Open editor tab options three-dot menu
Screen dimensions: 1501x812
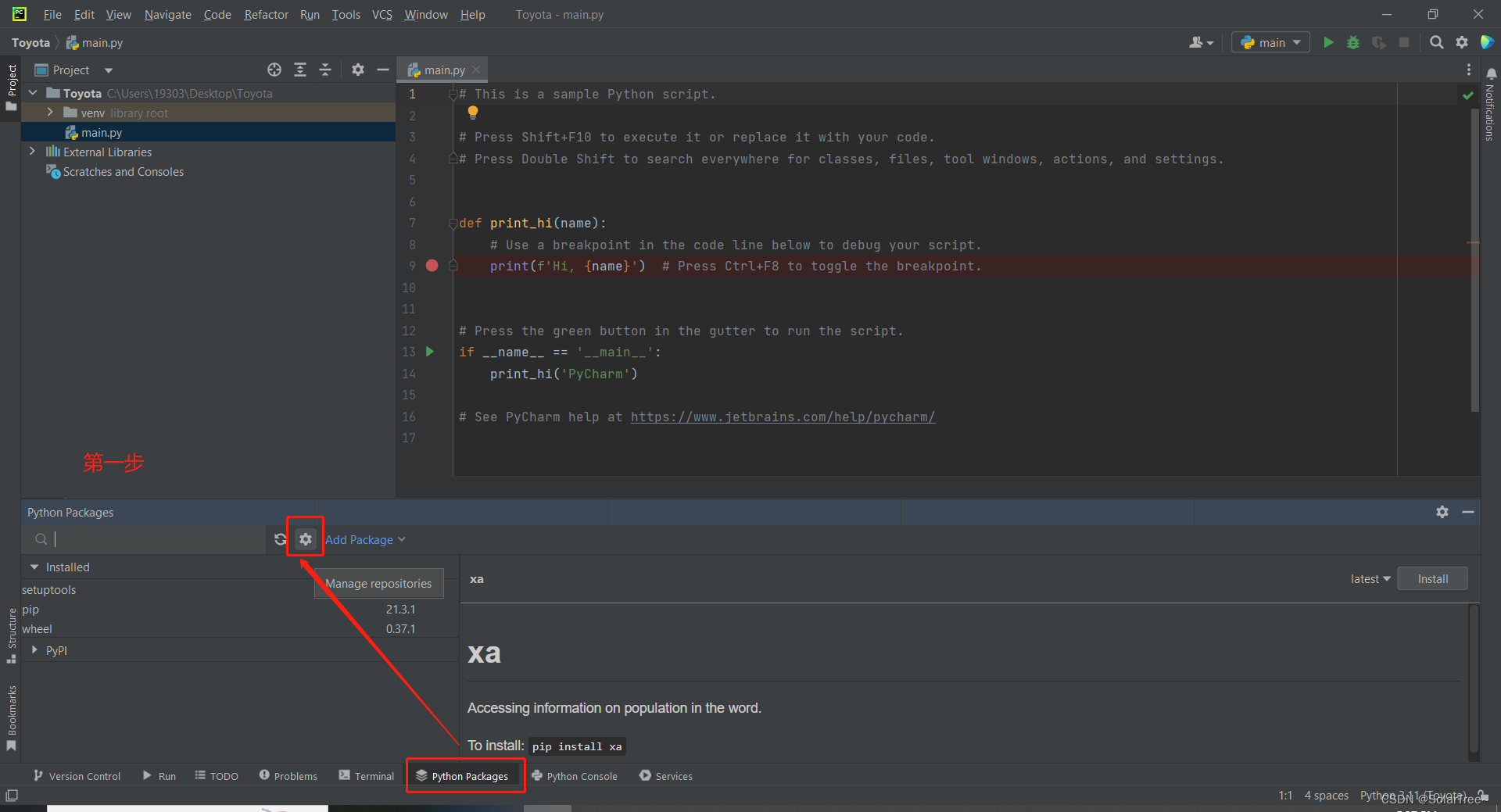pyautogui.click(x=1469, y=70)
